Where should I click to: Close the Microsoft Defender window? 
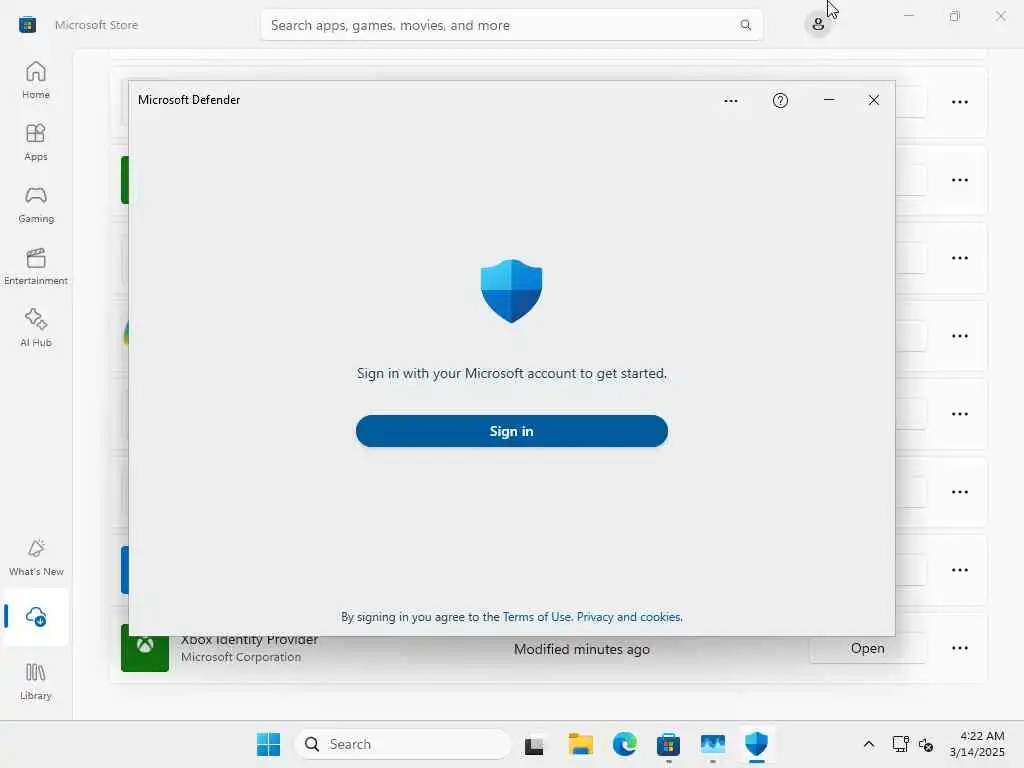click(874, 100)
